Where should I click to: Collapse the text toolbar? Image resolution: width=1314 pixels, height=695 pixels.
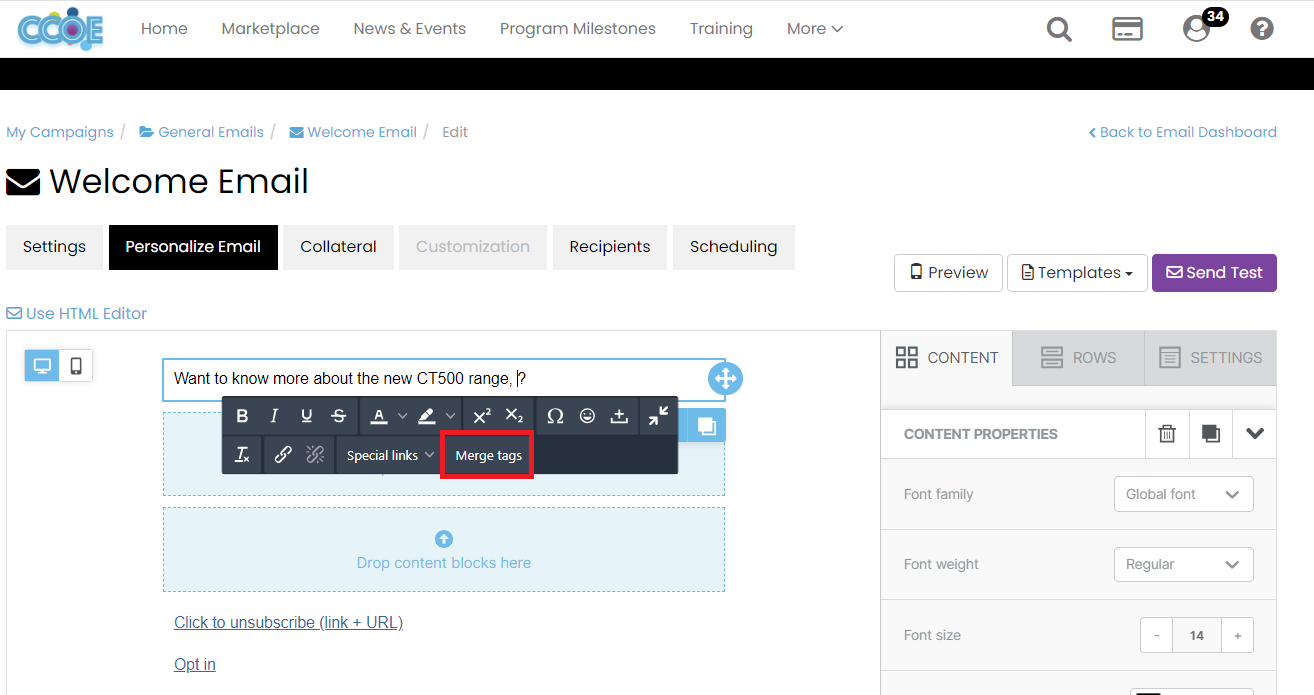click(x=658, y=416)
